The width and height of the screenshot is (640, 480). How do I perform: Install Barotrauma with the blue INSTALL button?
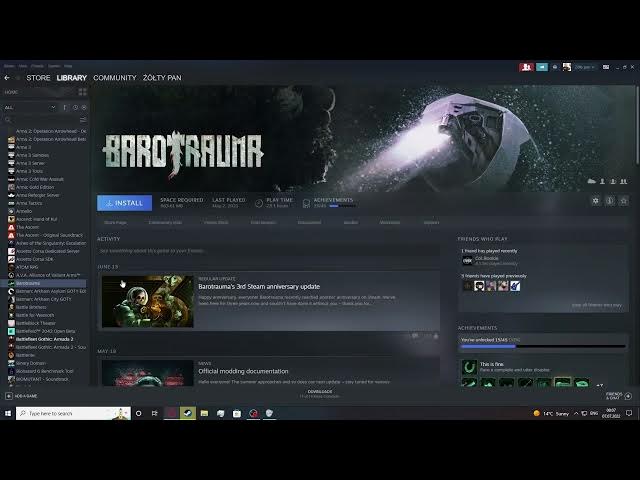coord(124,203)
